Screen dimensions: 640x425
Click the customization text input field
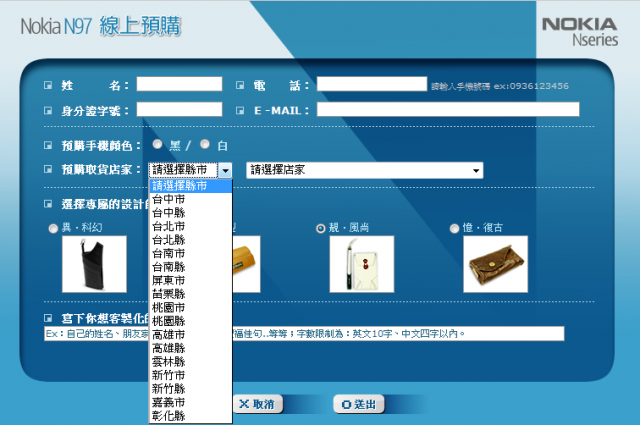point(304,334)
